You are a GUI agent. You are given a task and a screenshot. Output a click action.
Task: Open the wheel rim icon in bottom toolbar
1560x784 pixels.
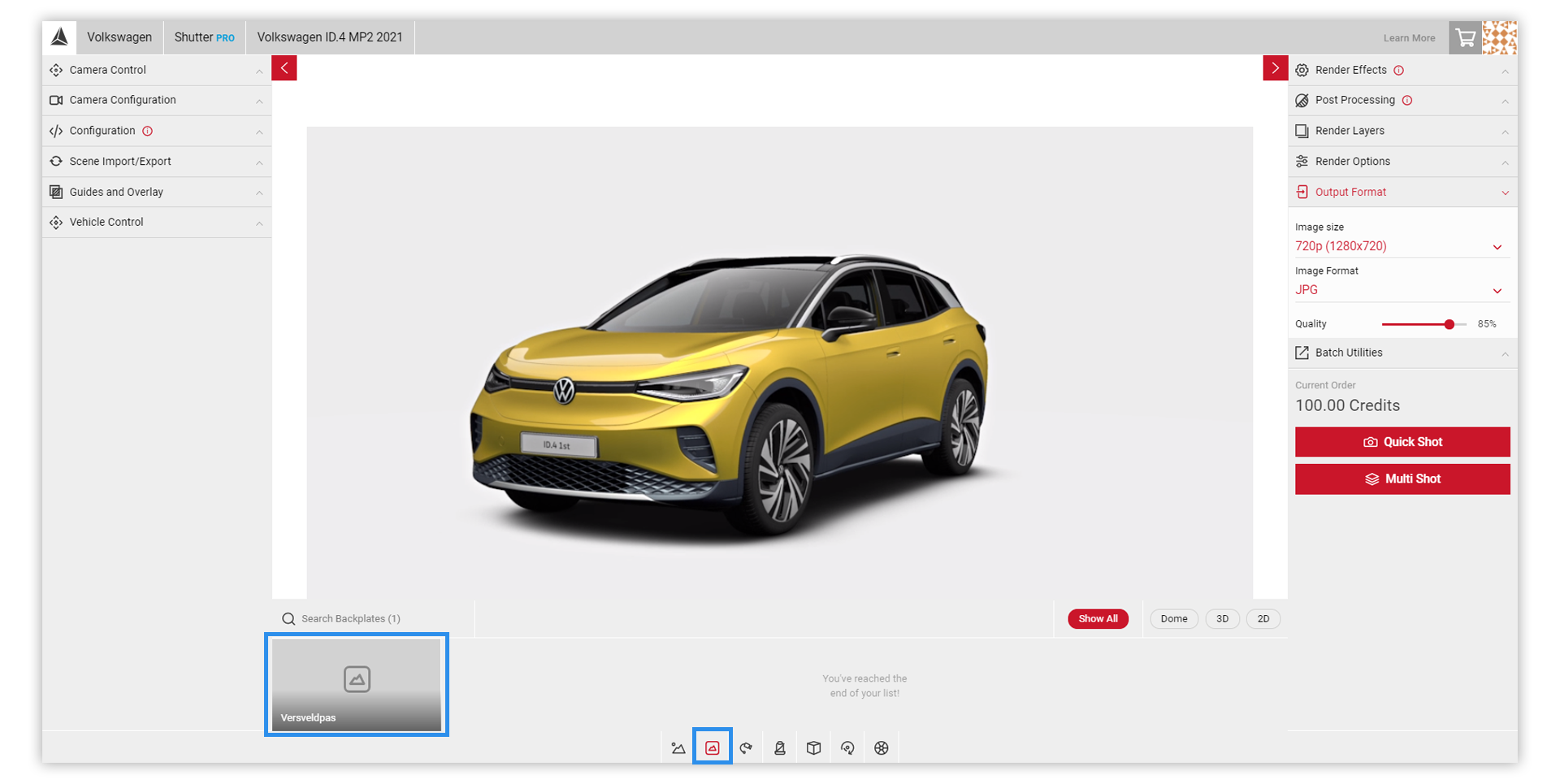(882, 748)
